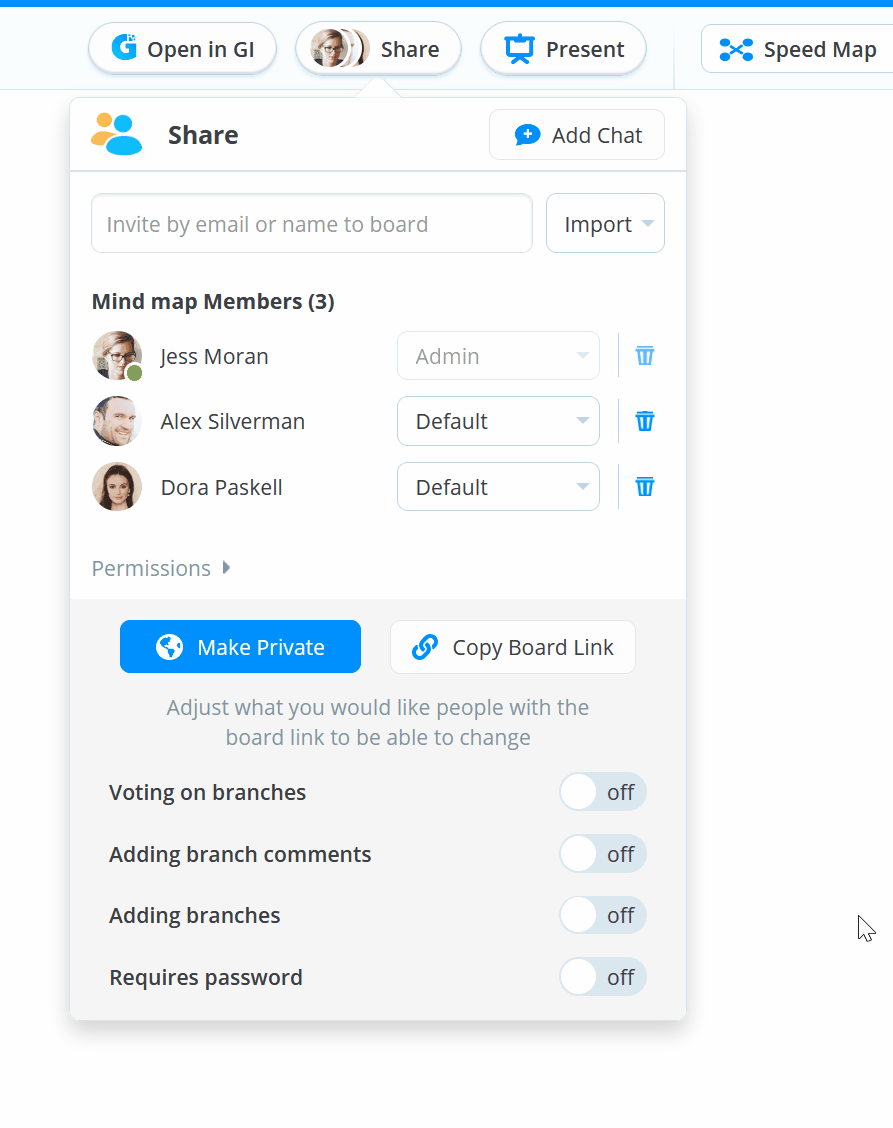Viewport: 893px width, 1128px height.
Task: Enable Requires password toggle
Action: (x=603, y=977)
